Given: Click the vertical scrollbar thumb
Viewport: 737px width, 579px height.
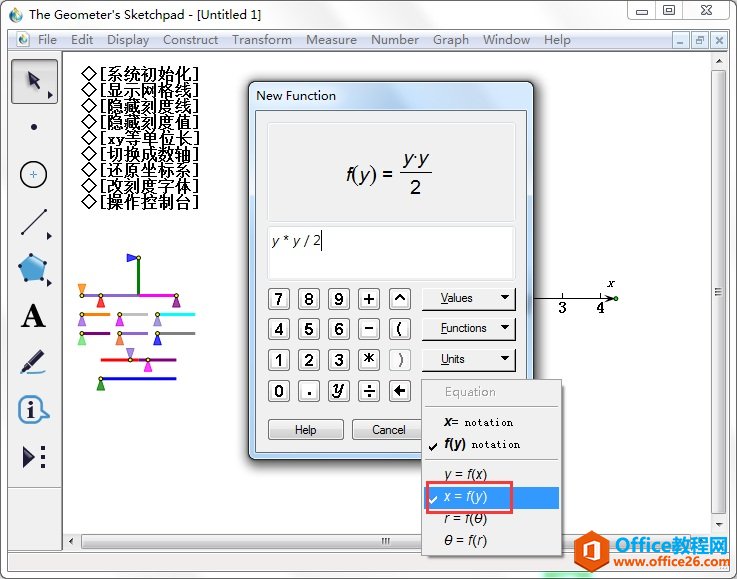Looking at the screenshot, I should coord(718,292).
